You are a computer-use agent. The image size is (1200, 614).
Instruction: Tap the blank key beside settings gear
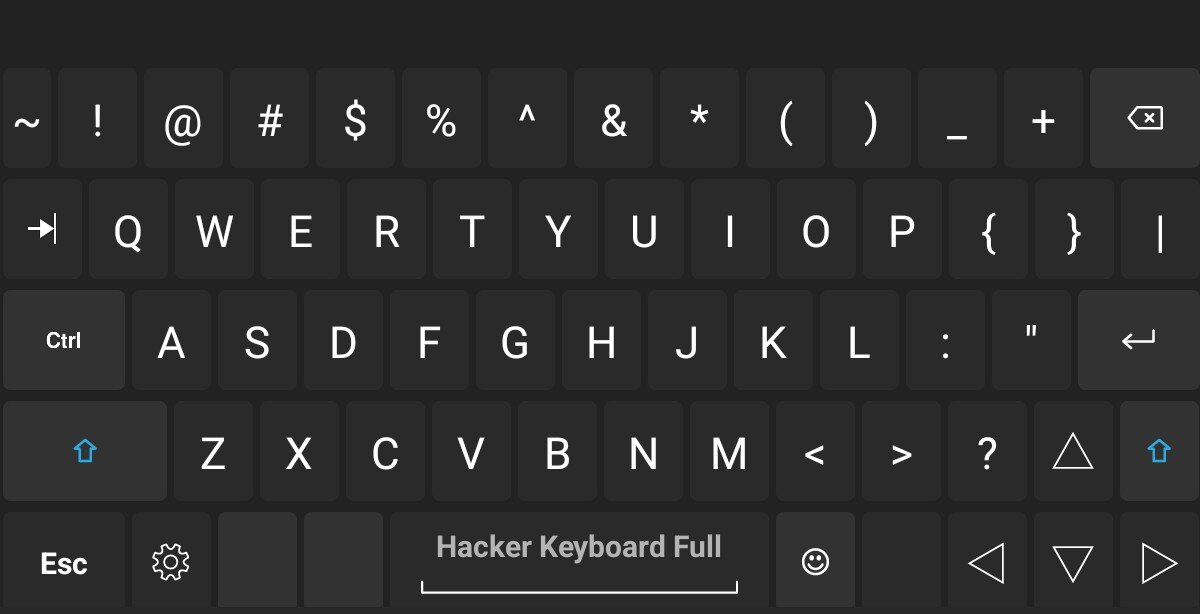[257, 562]
